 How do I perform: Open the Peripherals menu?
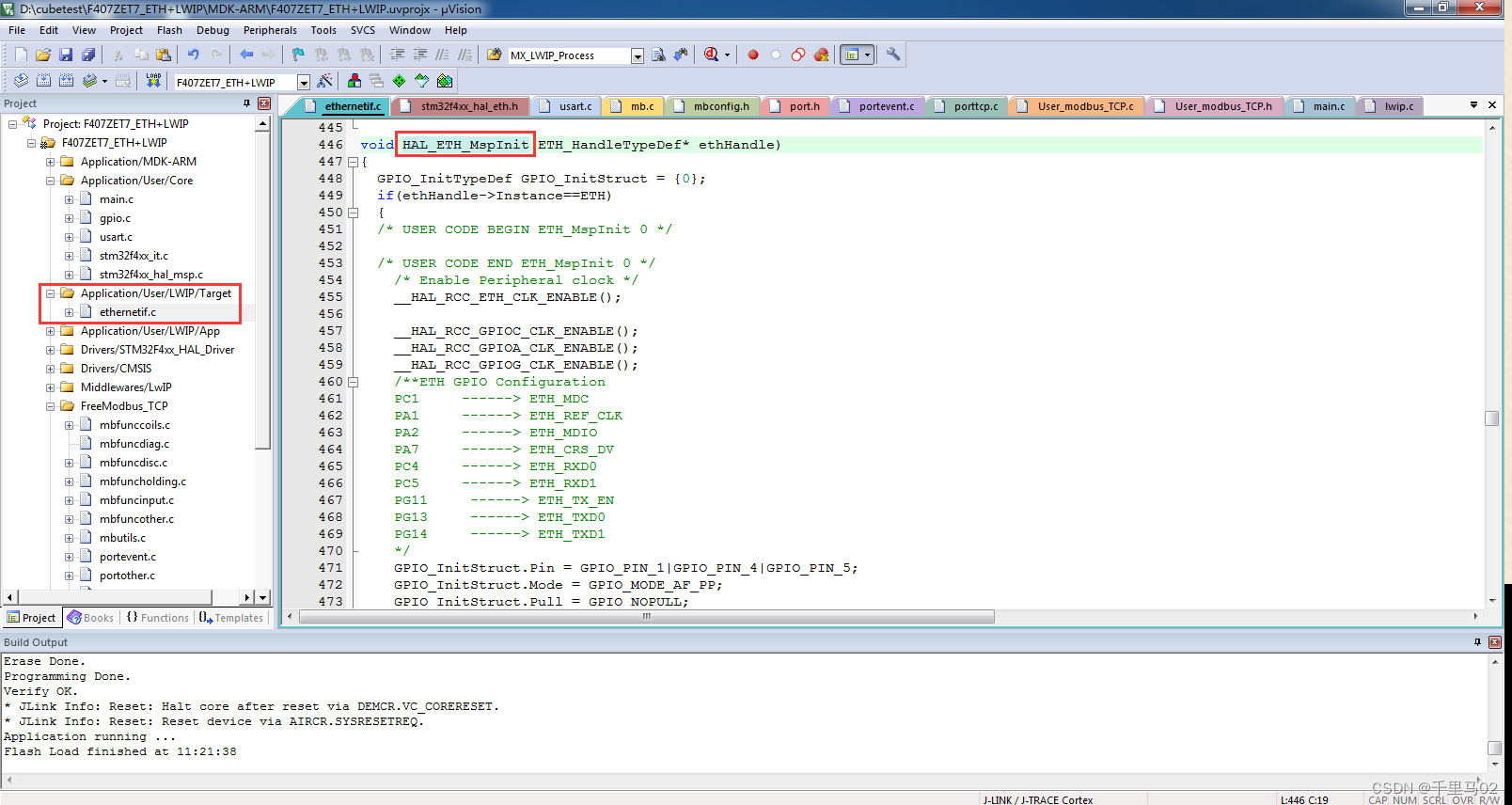tap(270, 30)
